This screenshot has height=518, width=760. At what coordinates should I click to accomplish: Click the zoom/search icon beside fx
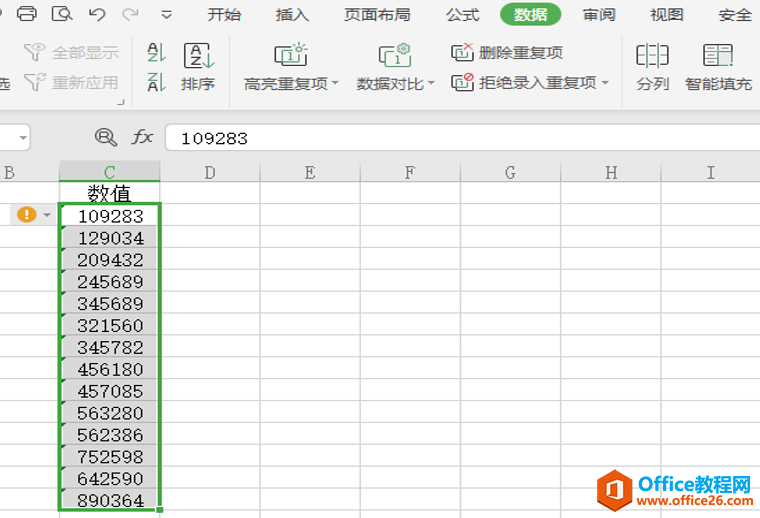tap(106, 138)
